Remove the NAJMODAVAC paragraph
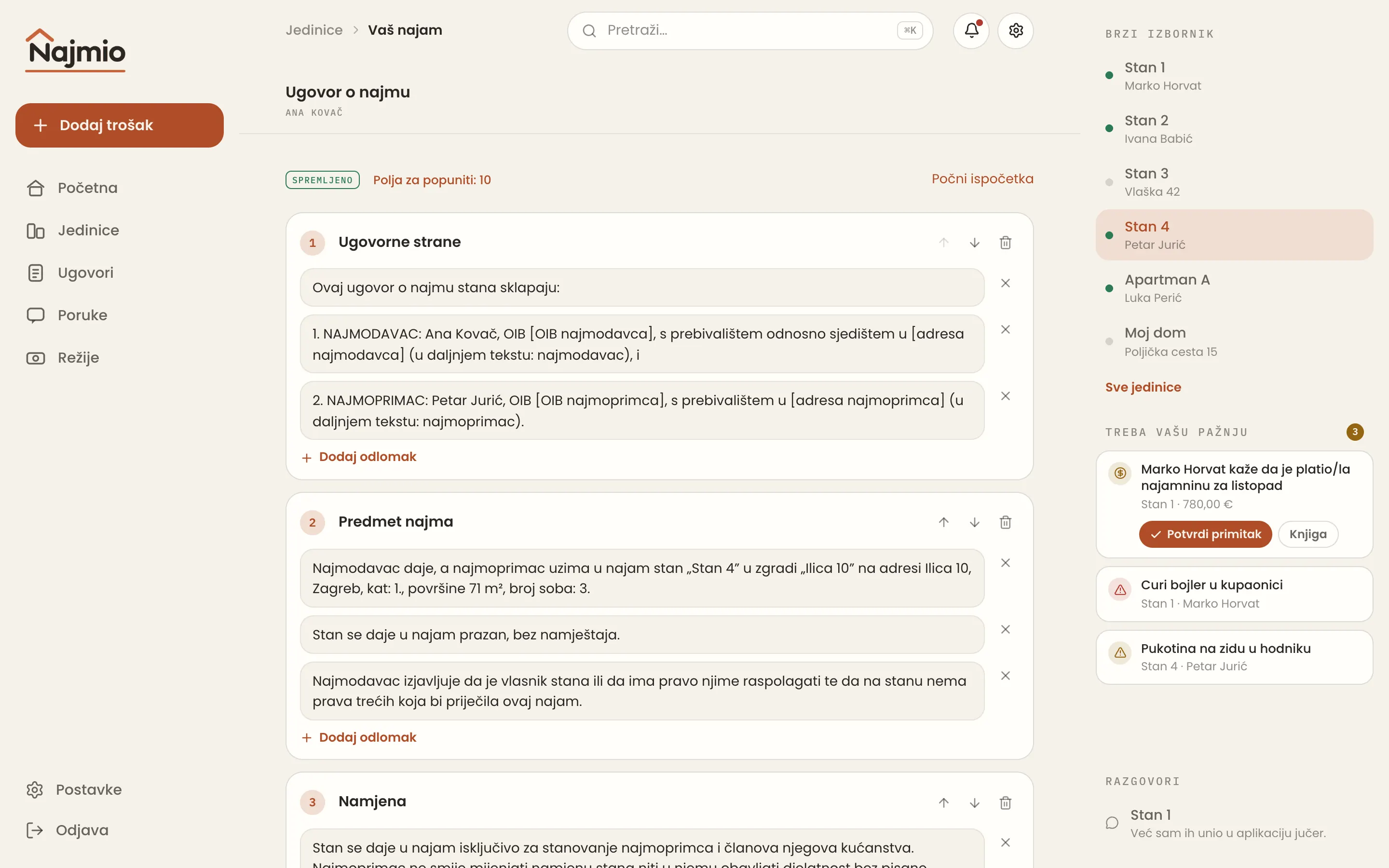Image resolution: width=1389 pixels, height=868 pixels. (x=1005, y=329)
